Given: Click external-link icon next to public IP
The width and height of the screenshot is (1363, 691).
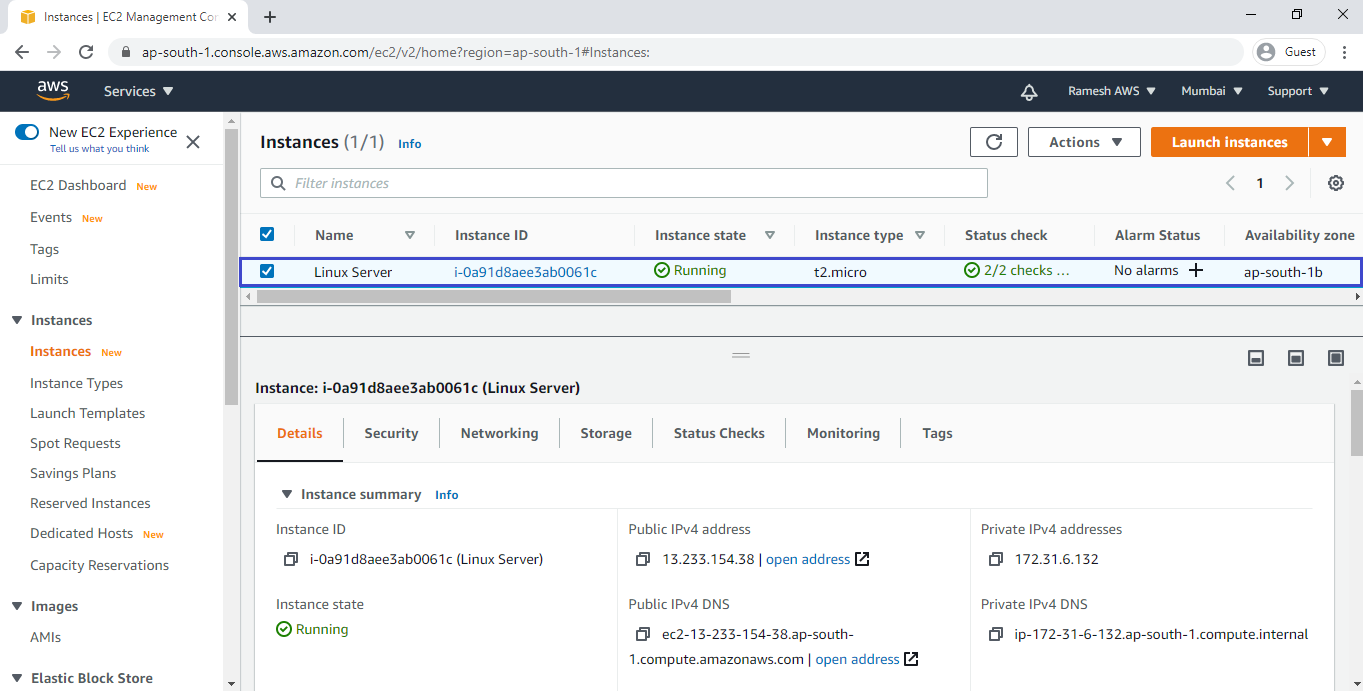Looking at the screenshot, I should (862, 559).
